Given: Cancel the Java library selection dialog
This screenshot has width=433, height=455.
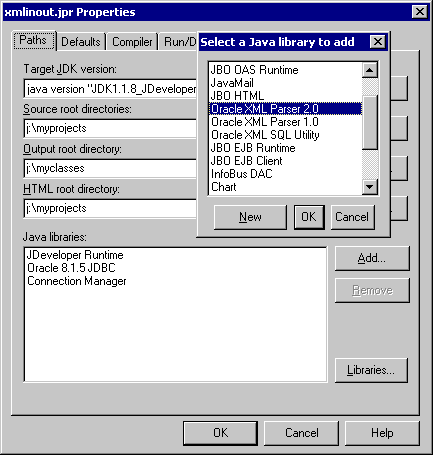Looking at the screenshot, I should (352, 217).
